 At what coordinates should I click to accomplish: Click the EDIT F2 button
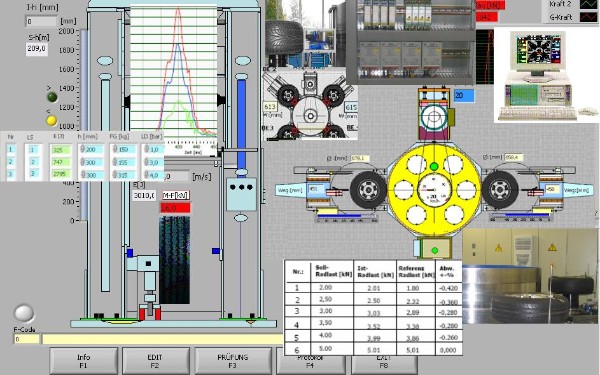pyautogui.click(x=155, y=361)
